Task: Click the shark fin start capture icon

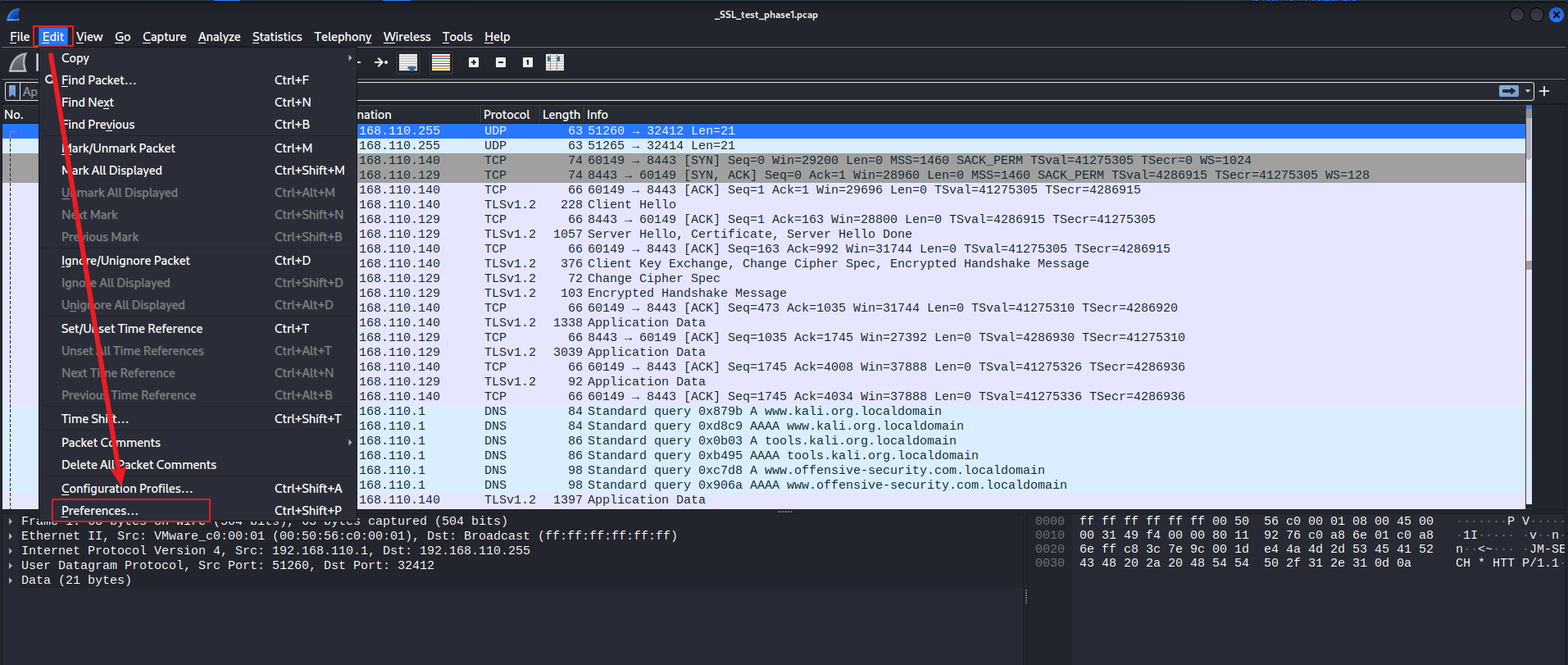Action: [x=18, y=62]
